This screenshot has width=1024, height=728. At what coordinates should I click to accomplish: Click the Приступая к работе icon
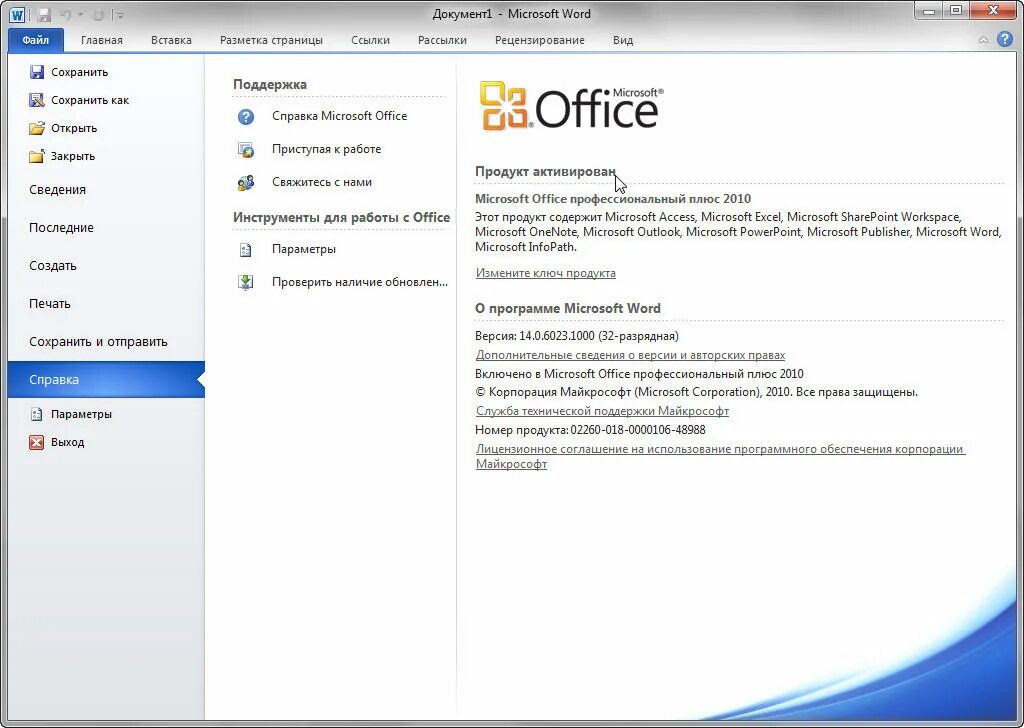point(246,150)
